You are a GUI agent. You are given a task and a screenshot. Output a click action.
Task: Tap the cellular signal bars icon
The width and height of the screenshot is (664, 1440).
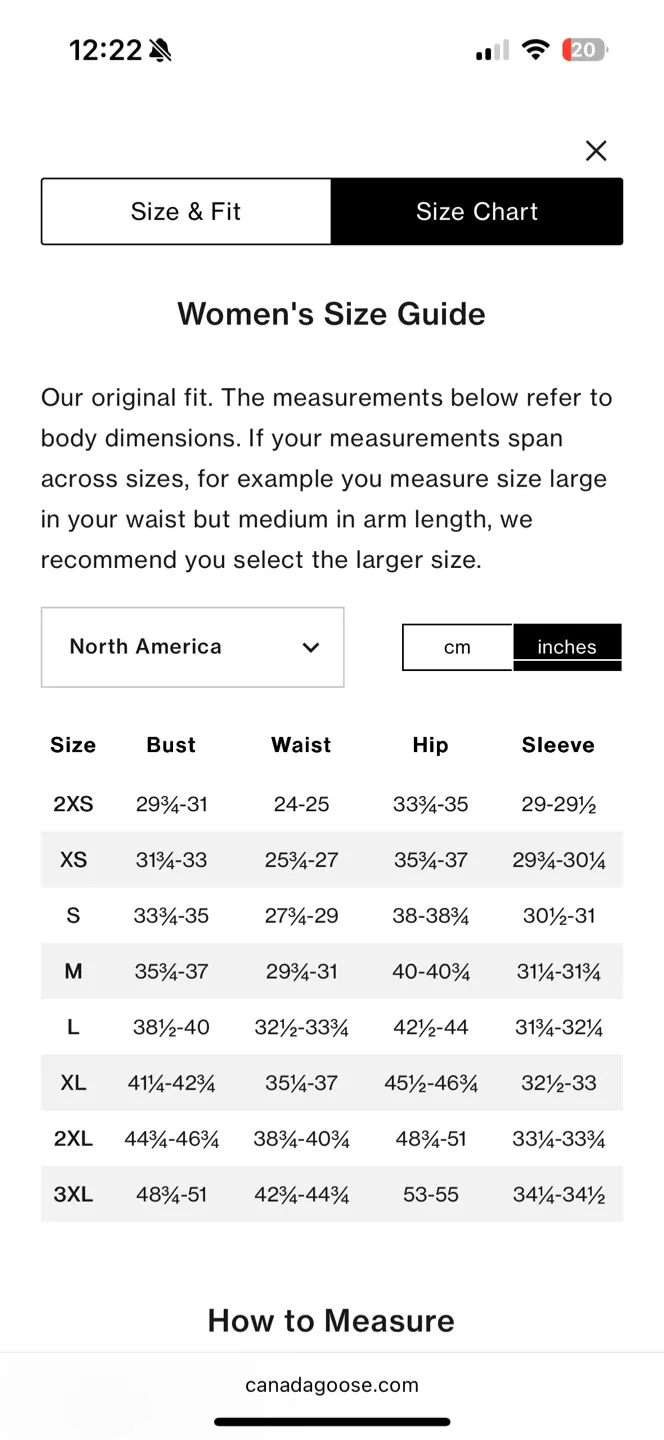coord(492,50)
